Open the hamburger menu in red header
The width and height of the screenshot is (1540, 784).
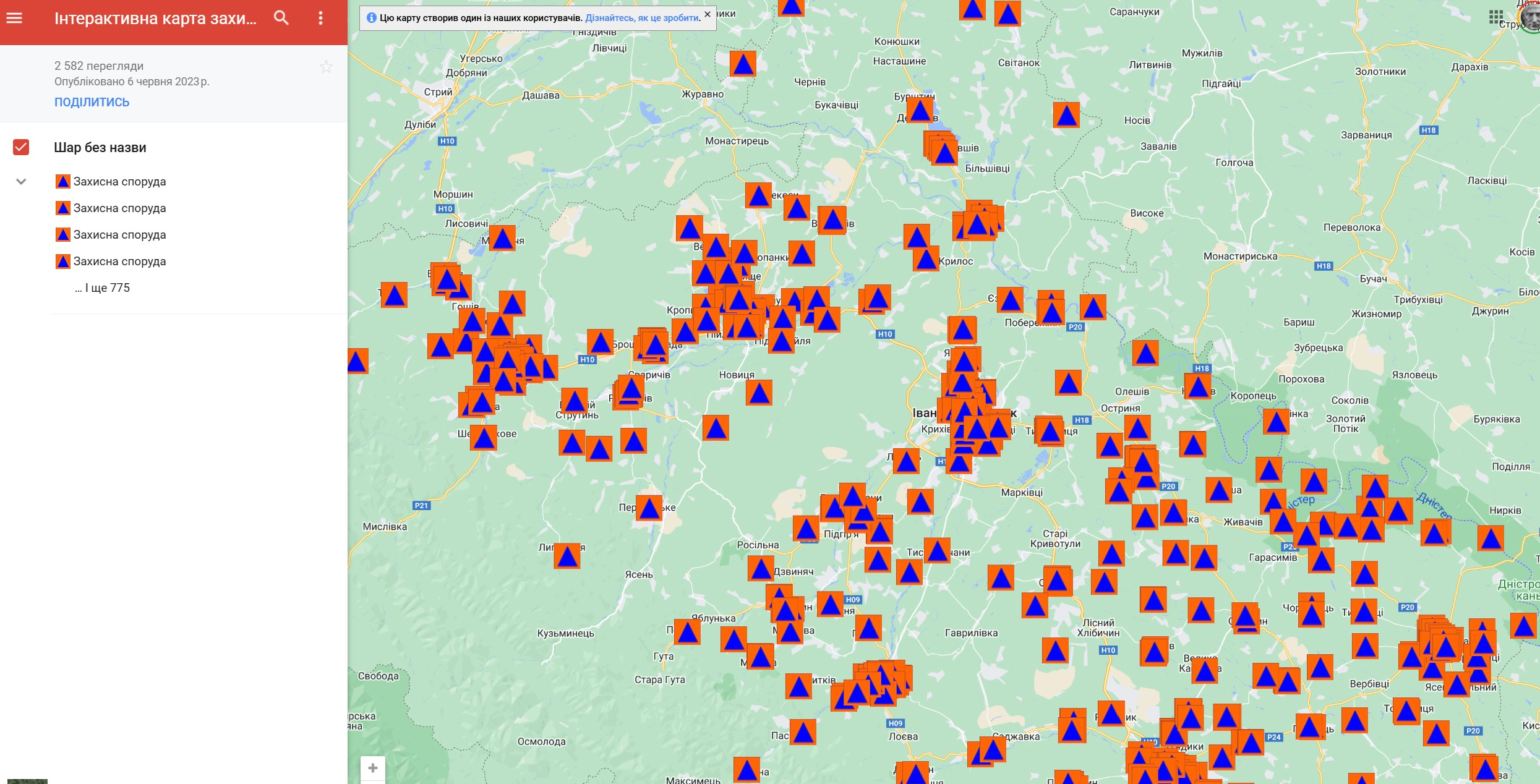14,18
